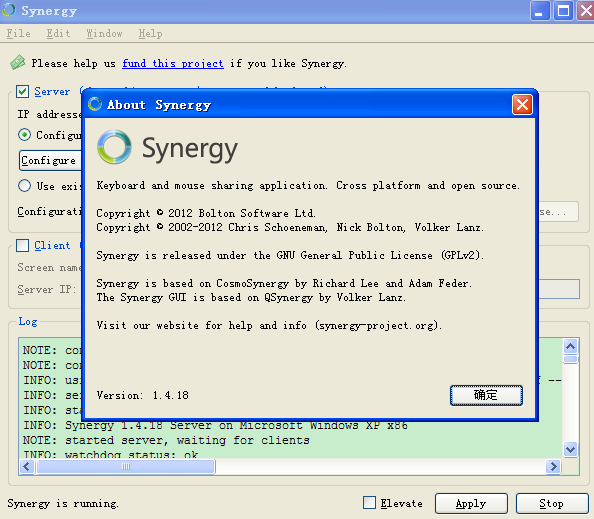The width and height of the screenshot is (594, 519).
Task: Click the About Synergy title bar icon
Action: [95, 104]
